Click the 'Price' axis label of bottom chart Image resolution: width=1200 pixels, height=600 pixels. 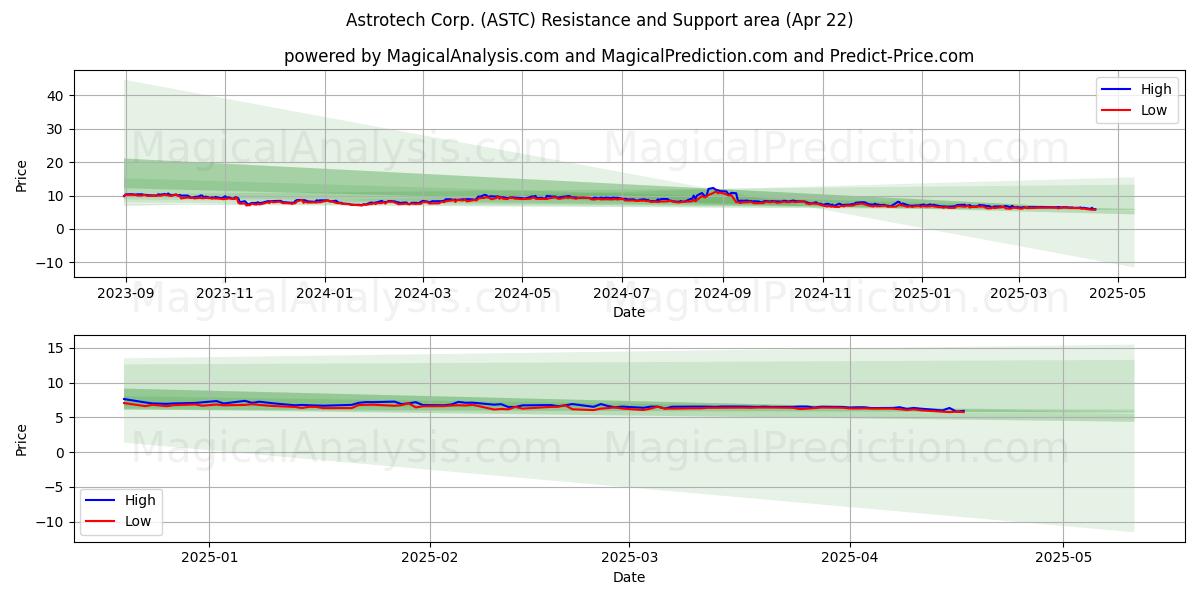(22, 438)
